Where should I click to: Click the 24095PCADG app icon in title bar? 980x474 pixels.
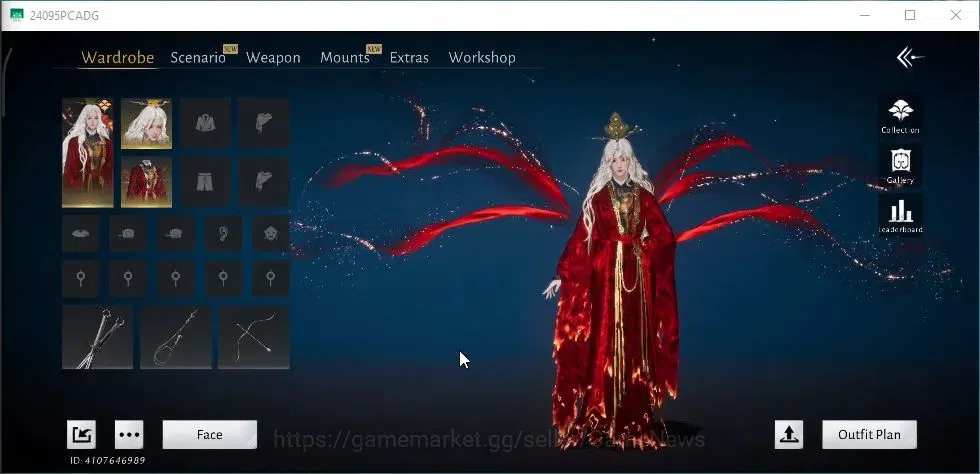click(17, 15)
